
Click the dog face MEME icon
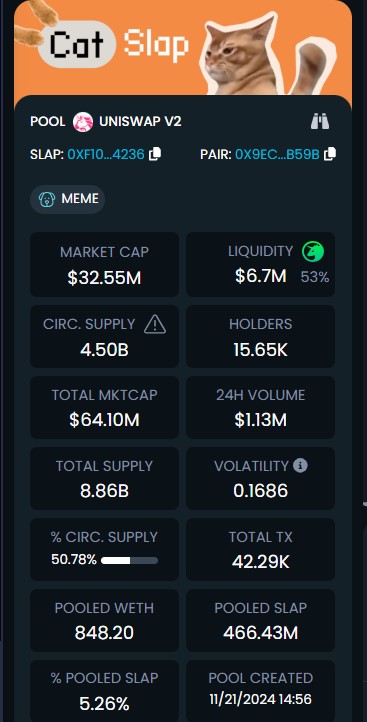[x=47, y=199]
